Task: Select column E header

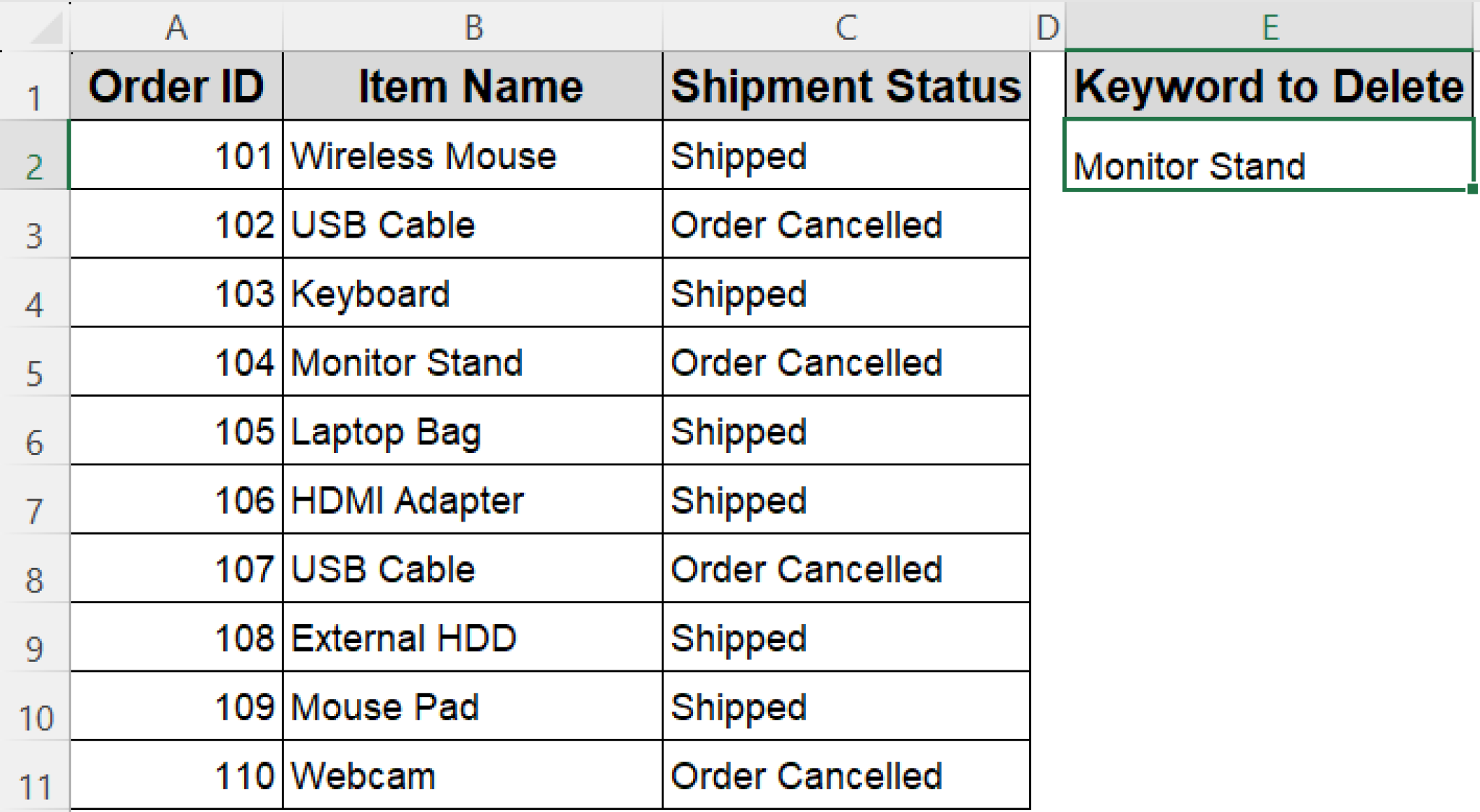Action: [x=1269, y=27]
